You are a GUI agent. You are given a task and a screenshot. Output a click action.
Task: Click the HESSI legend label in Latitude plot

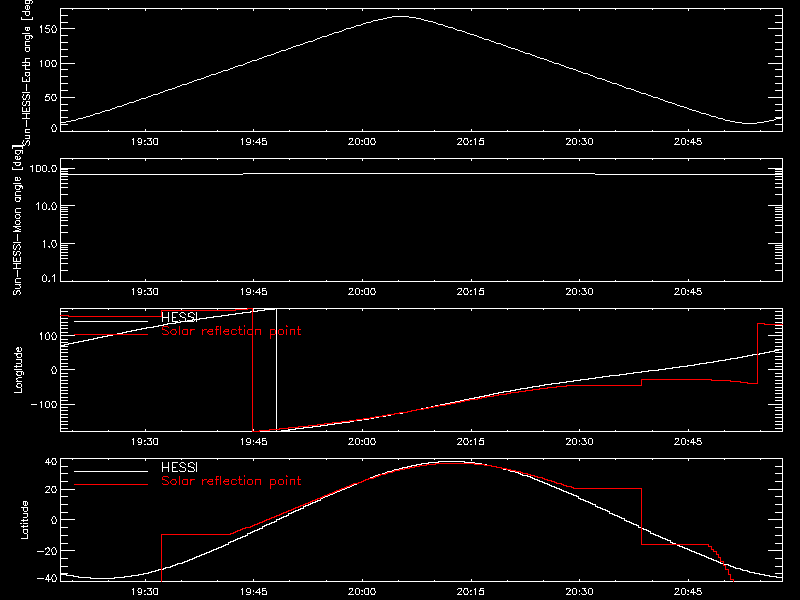[179, 467]
